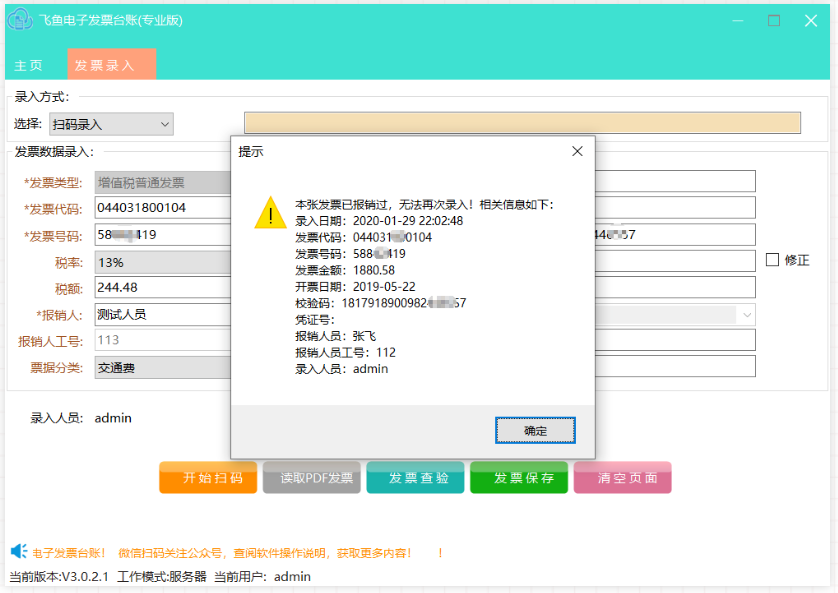Click the 税额 field showing 244.48

coord(162,287)
